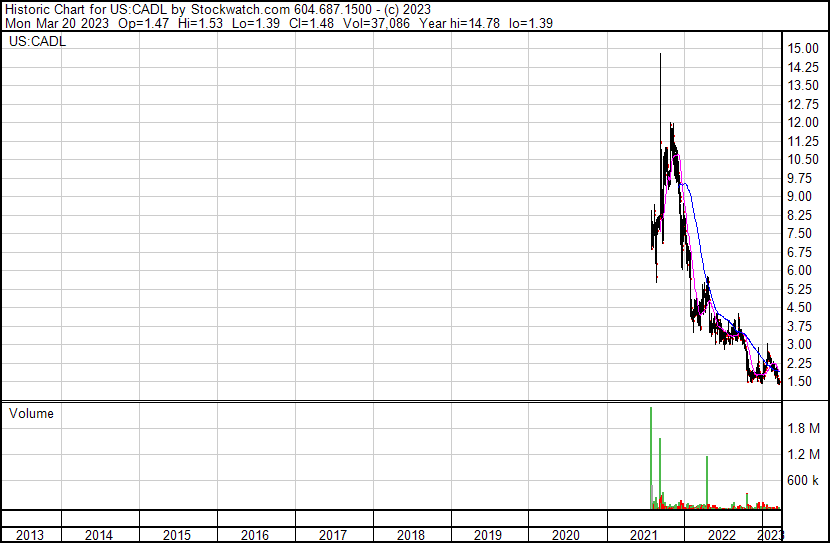830x543 pixels.
Task: Click the 1.2 M volume axis label
Action: (x=804, y=455)
